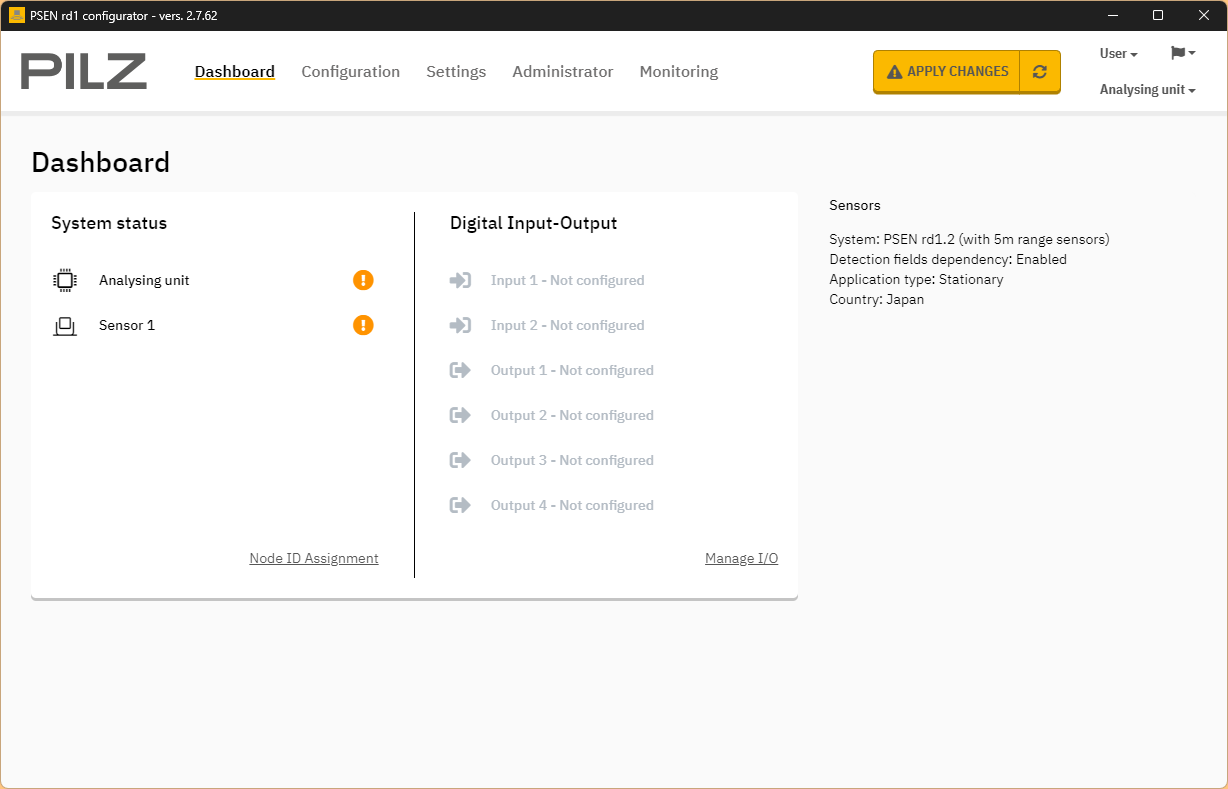The width and height of the screenshot is (1228, 789).
Task: Click the APPLY CHANGES button
Action: 947,72
